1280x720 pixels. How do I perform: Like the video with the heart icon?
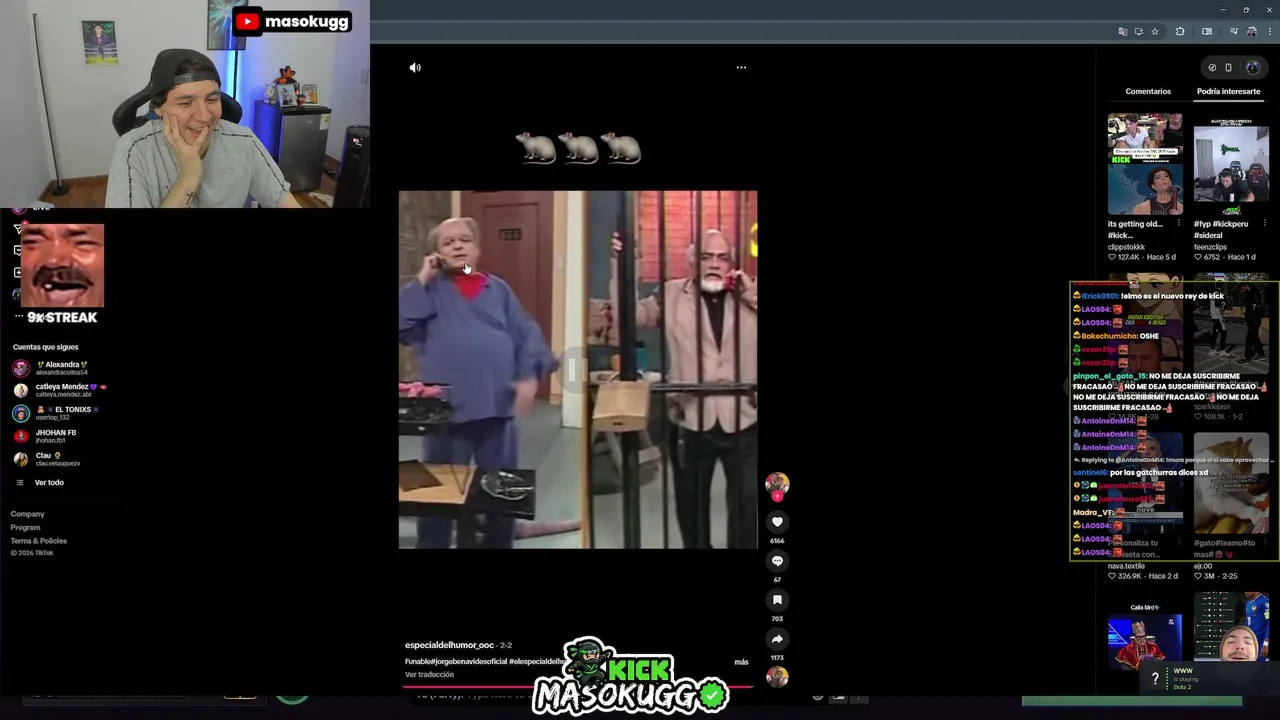pos(777,521)
